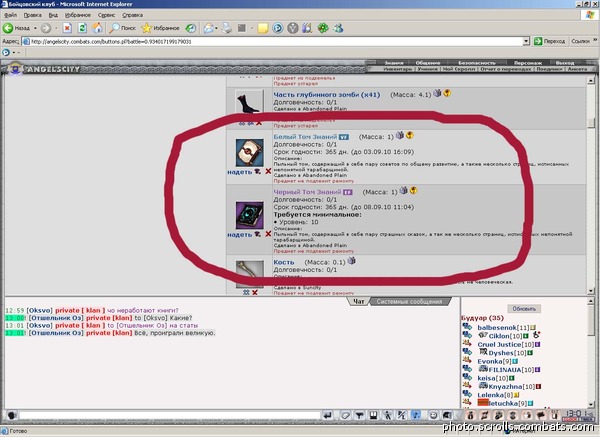Open the Файл menu
The width and height of the screenshot is (600, 437).
tap(10, 15)
